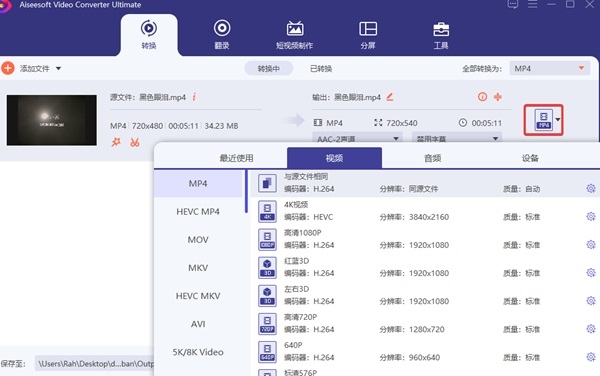Choose the 与源文件相同 same-as-source preset icon
This screenshot has height=376, width=600.
[267, 183]
